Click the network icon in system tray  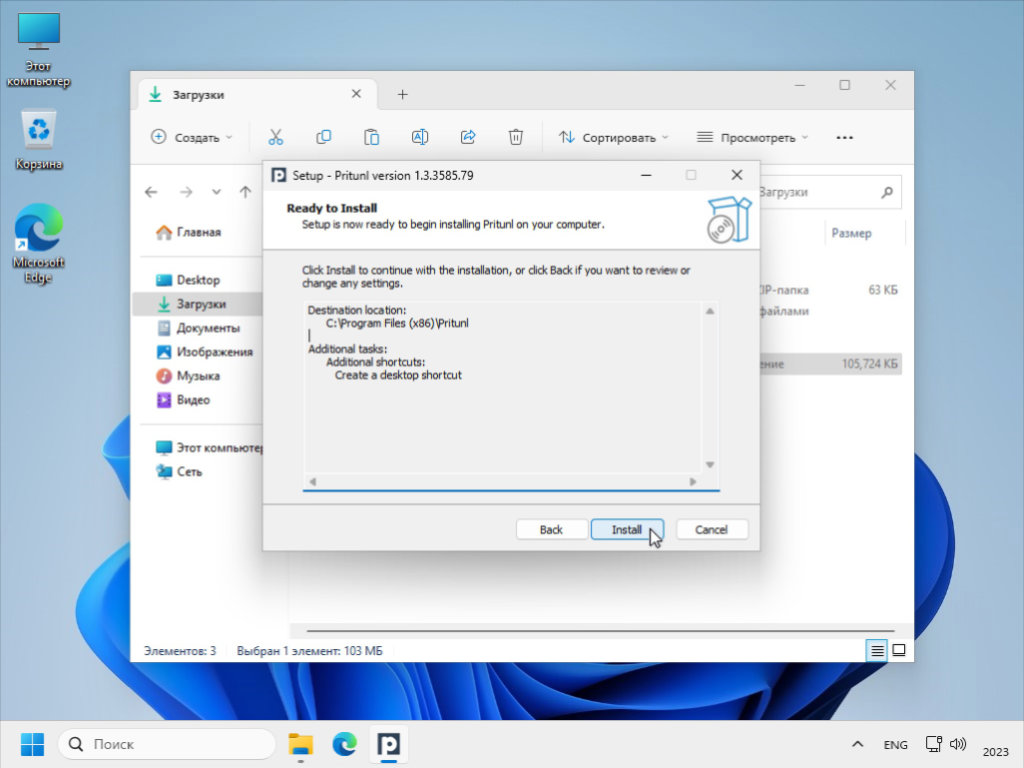coord(933,744)
